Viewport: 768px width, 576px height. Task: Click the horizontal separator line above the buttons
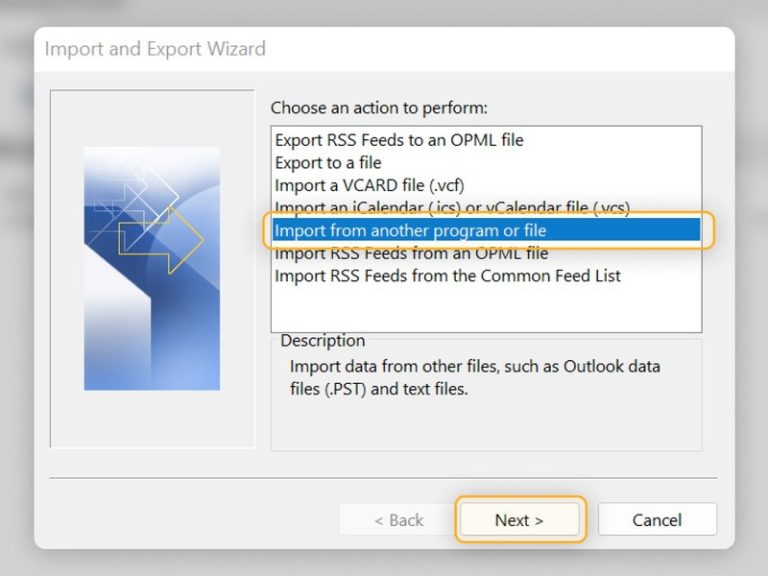[383, 478]
